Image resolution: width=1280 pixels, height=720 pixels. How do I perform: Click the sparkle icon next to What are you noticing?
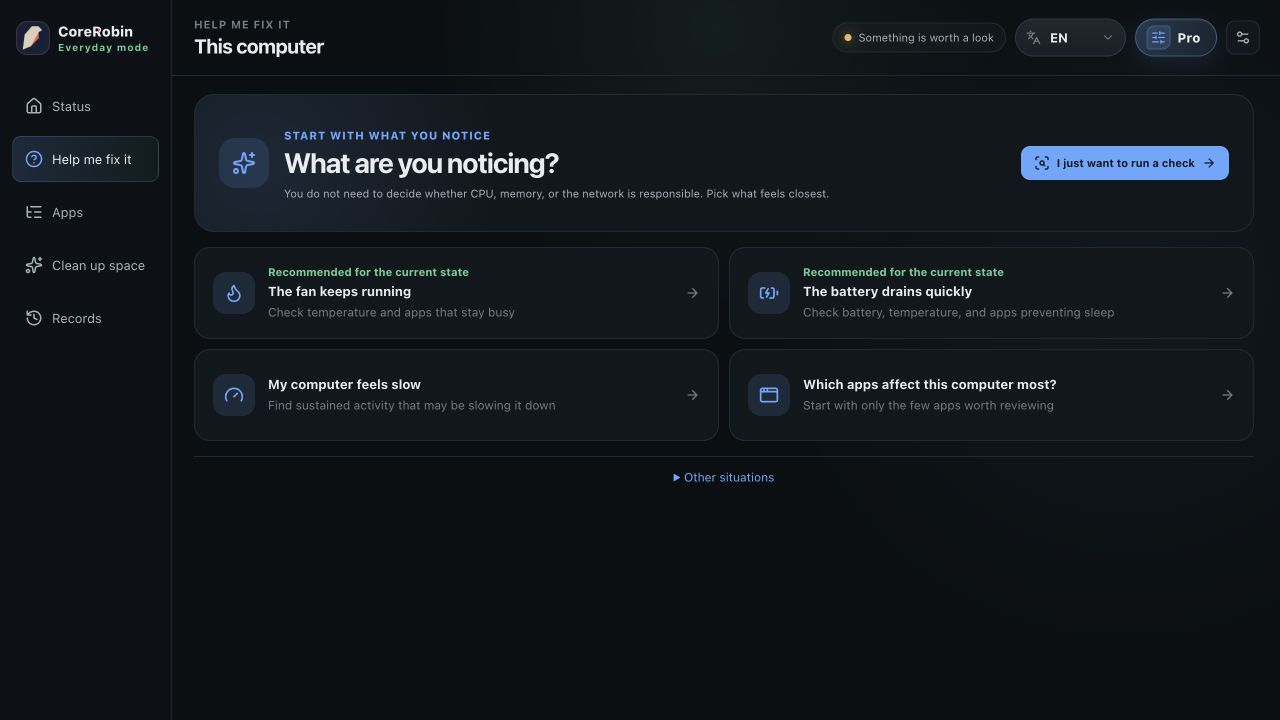tap(244, 163)
